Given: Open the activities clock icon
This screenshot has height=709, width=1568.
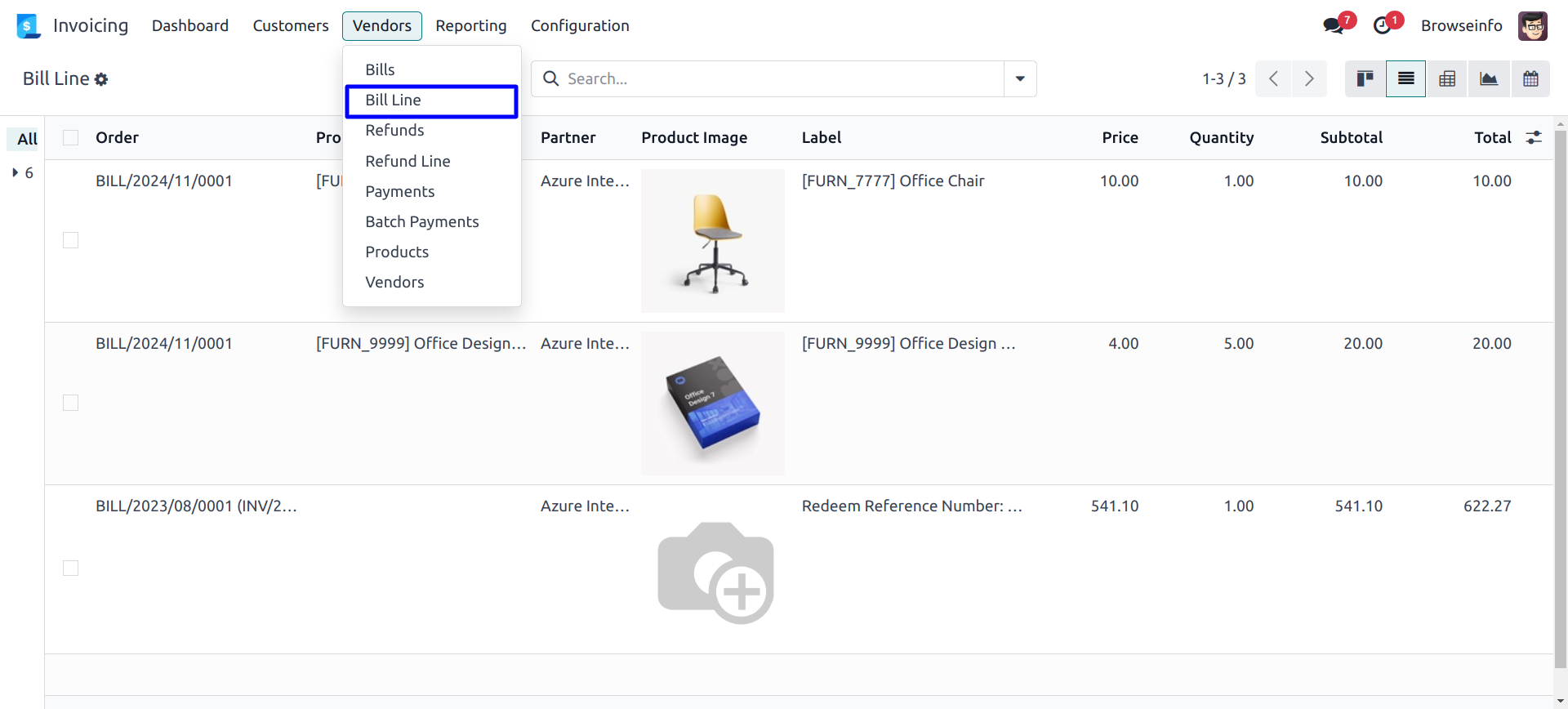Looking at the screenshot, I should point(1382,25).
